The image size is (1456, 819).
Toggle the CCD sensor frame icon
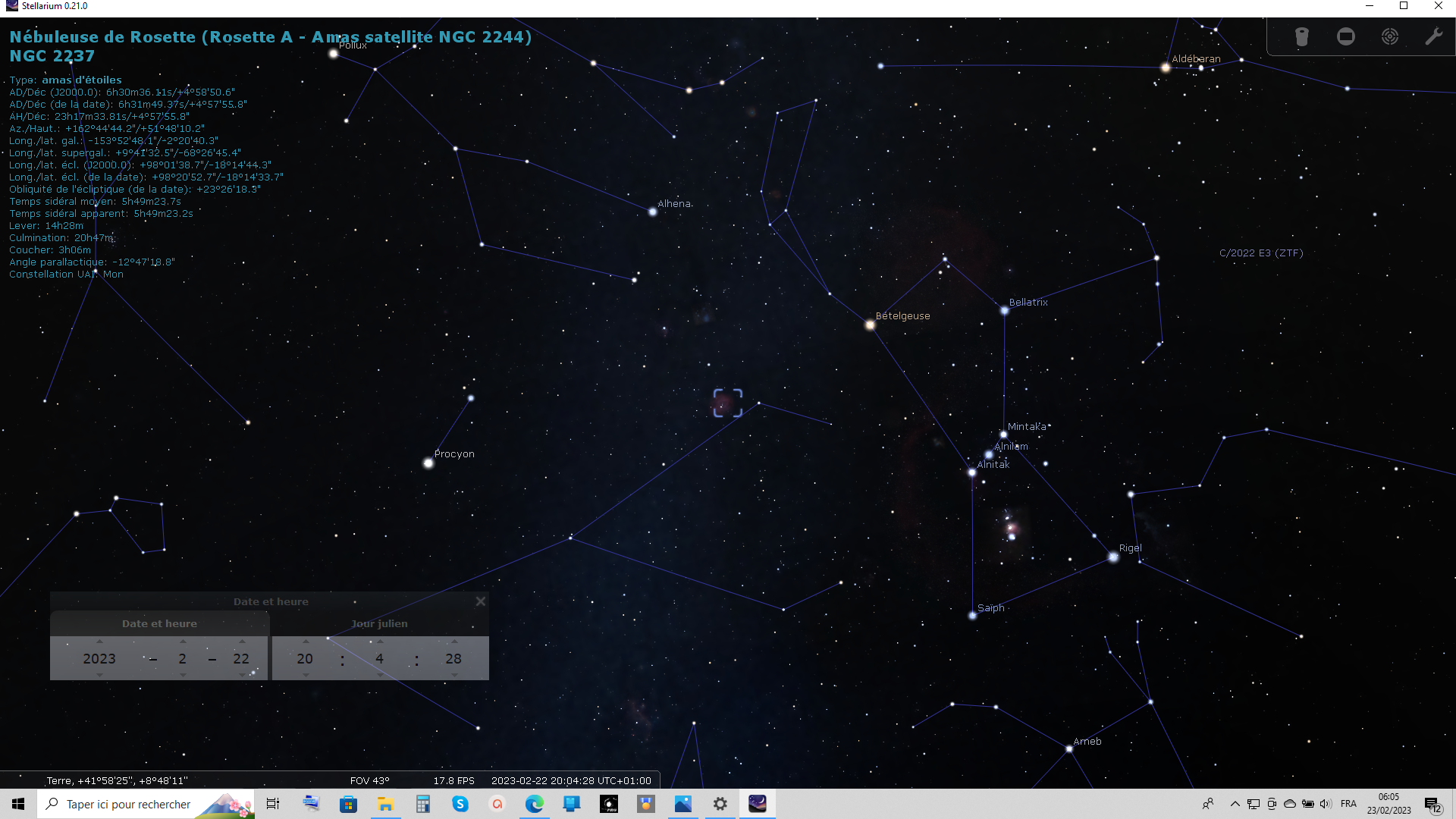pos(1345,36)
